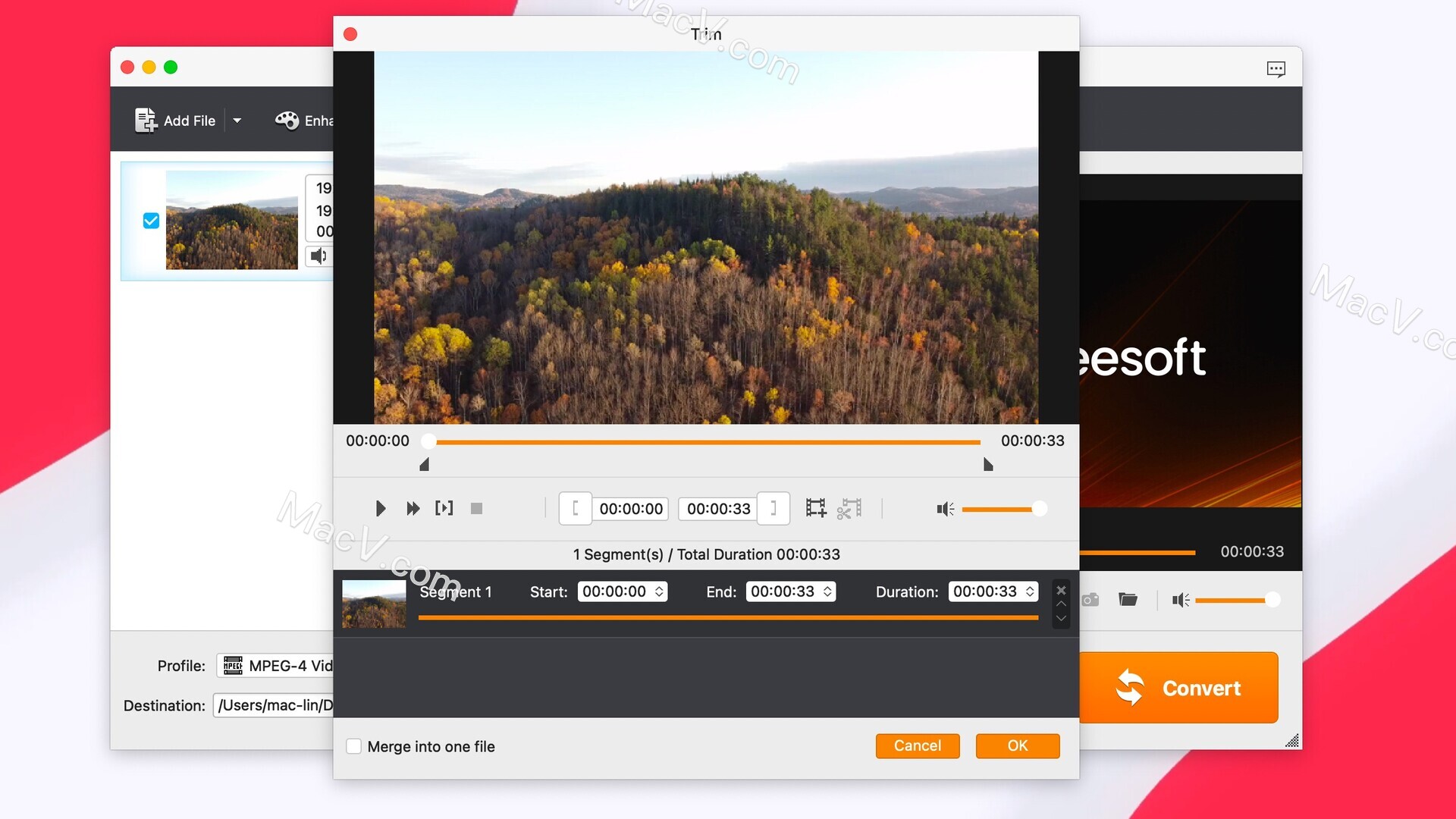Click the play segment bracket icon
Image resolution: width=1456 pixels, height=819 pixels.
pos(444,508)
